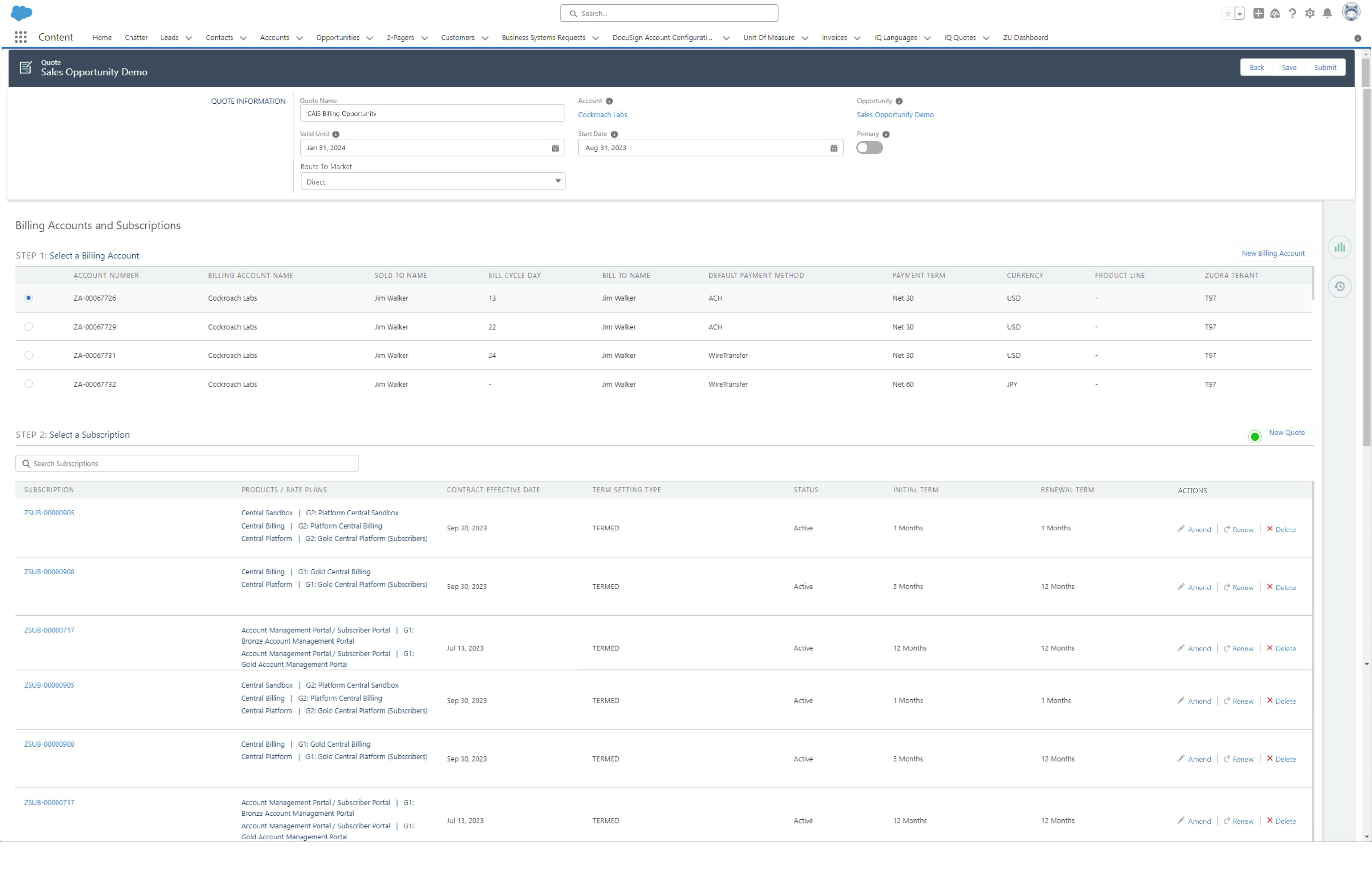
Task: Open the Salesforce App Launcher grid icon
Action: click(21, 37)
